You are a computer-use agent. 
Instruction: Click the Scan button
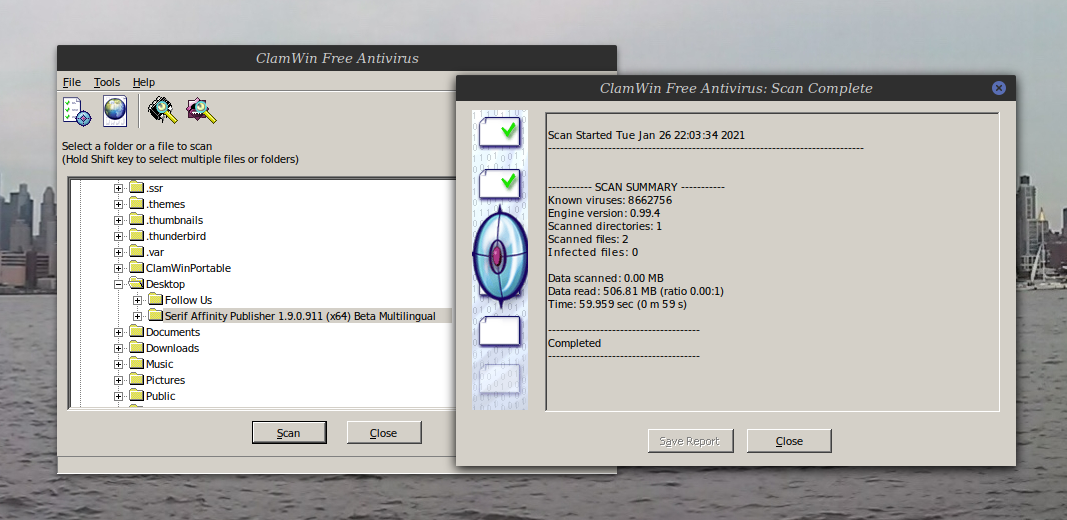pyautogui.click(x=289, y=433)
